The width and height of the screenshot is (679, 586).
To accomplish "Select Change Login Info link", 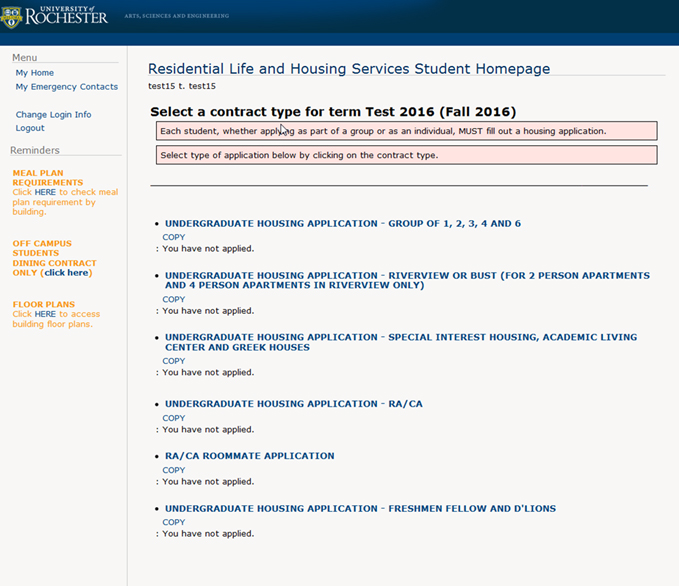I will coord(53,115).
